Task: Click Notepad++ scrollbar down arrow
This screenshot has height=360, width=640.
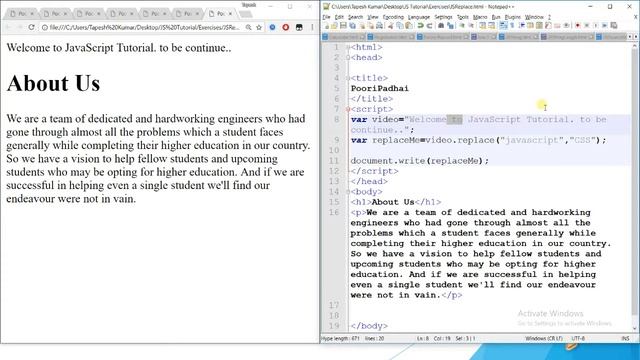Action: (635, 328)
